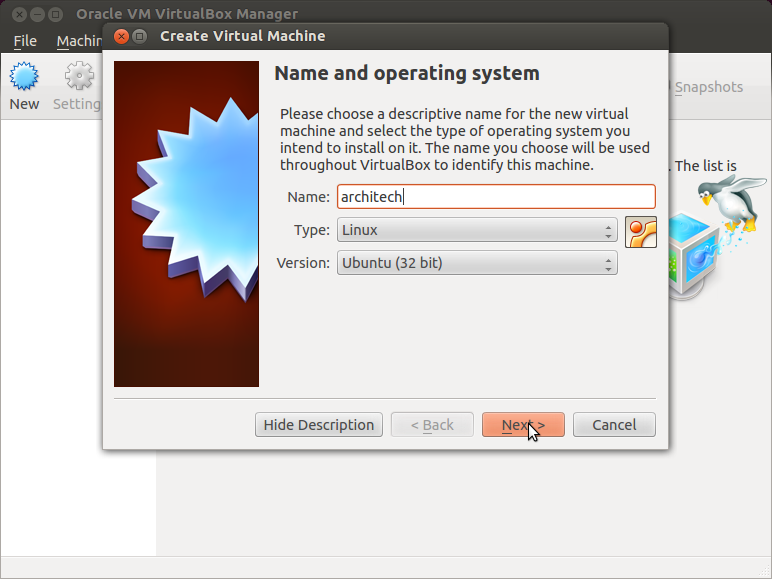Maximize the Create Virtual Machine dialog
Screen dimensions: 772x579
click(140, 36)
